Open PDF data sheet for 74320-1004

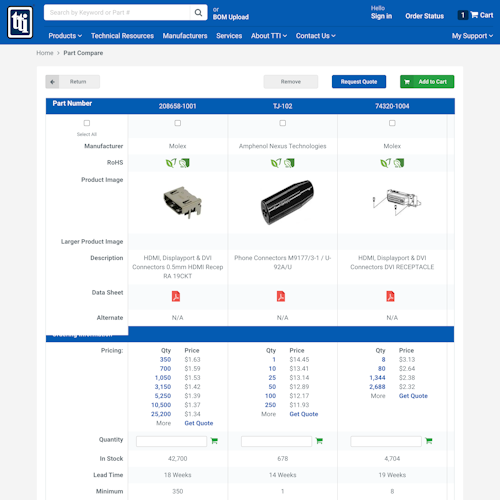390,296
